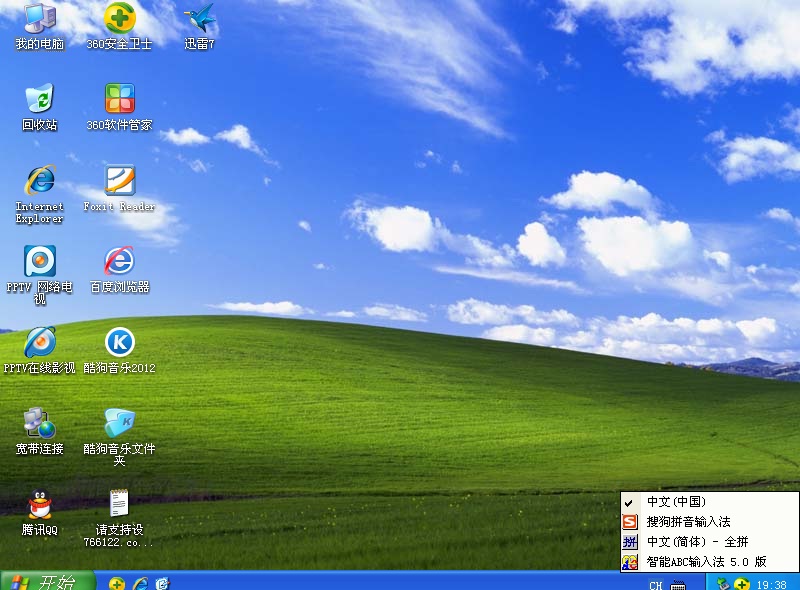
Task: Select the 回收站 recycle bin icon
Action: click(40, 99)
